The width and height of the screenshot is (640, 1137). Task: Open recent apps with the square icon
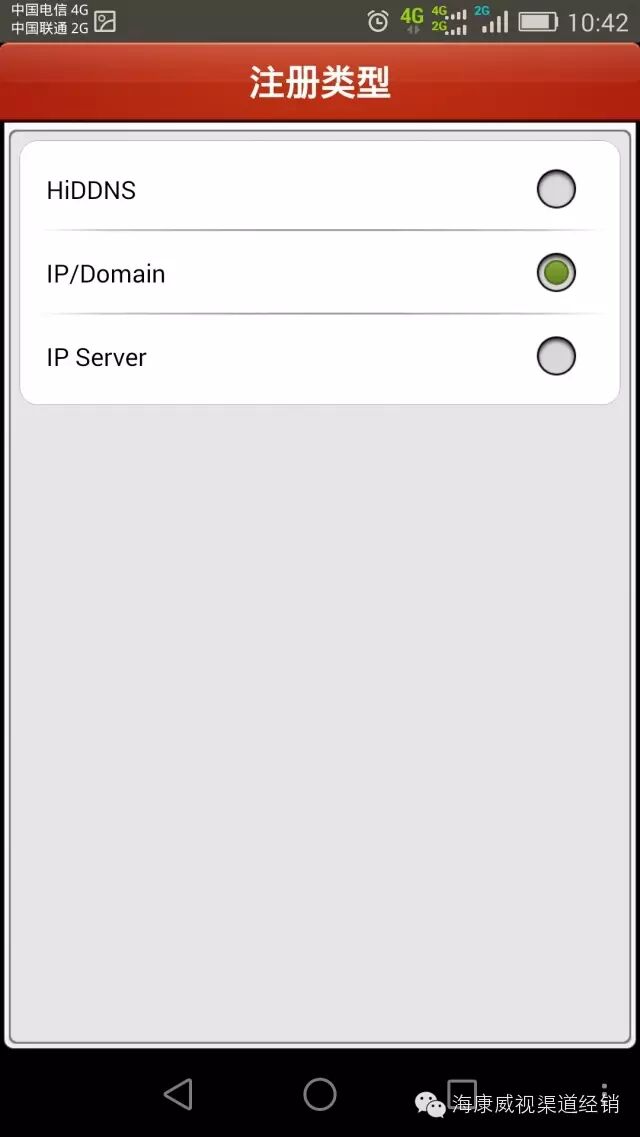(462, 1092)
